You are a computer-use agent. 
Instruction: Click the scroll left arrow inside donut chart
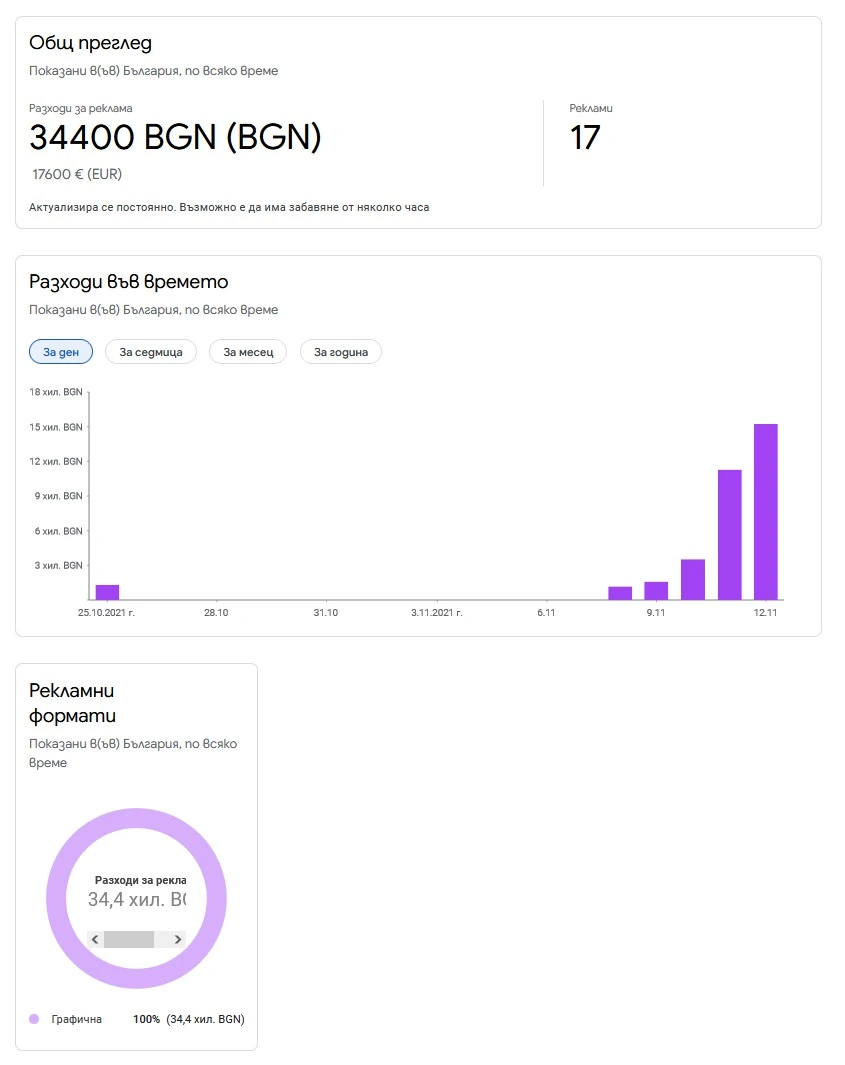pos(95,939)
